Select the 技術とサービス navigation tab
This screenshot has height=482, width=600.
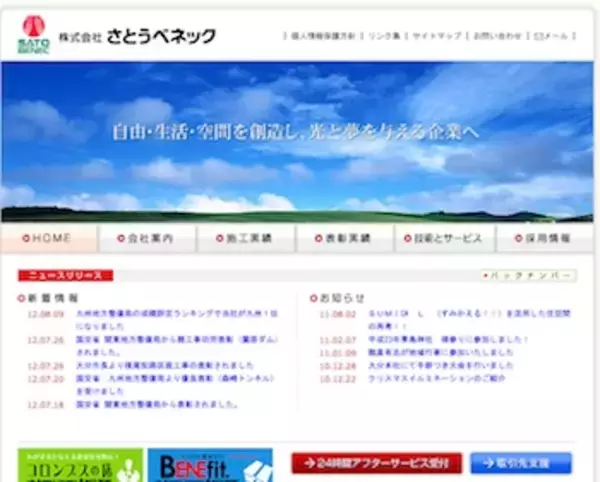(x=444, y=238)
